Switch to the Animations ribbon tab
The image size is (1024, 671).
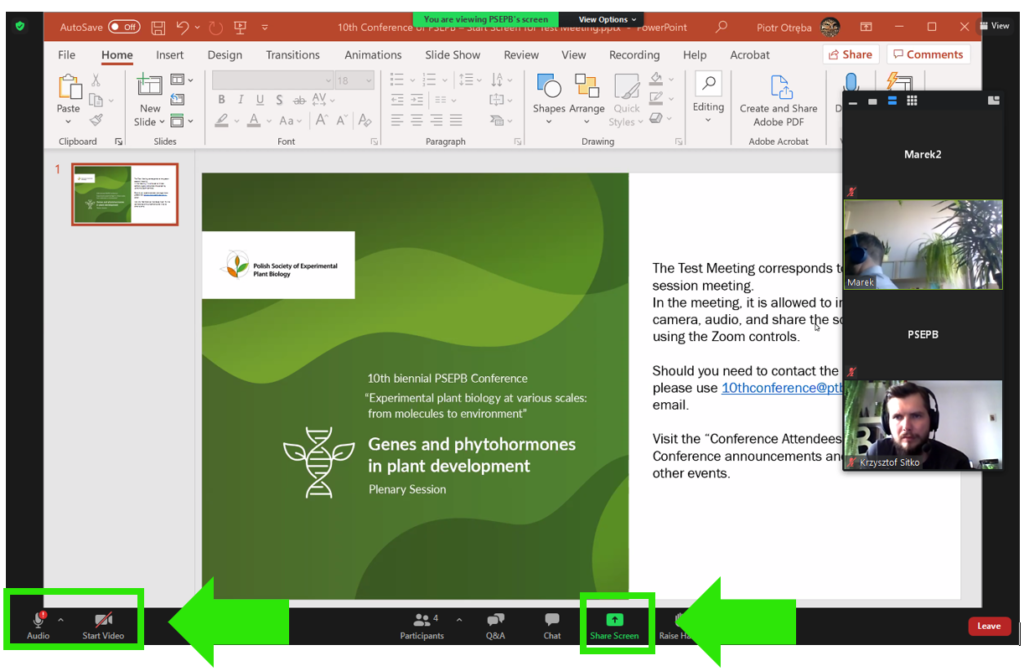[x=373, y=55]
